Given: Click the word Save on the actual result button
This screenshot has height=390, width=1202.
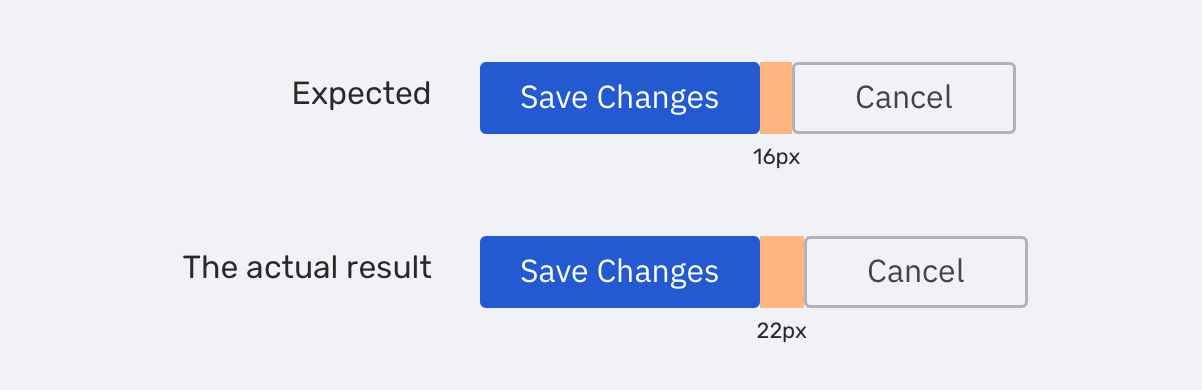Looking at the screenshot, I should click(x=554, y=272).
